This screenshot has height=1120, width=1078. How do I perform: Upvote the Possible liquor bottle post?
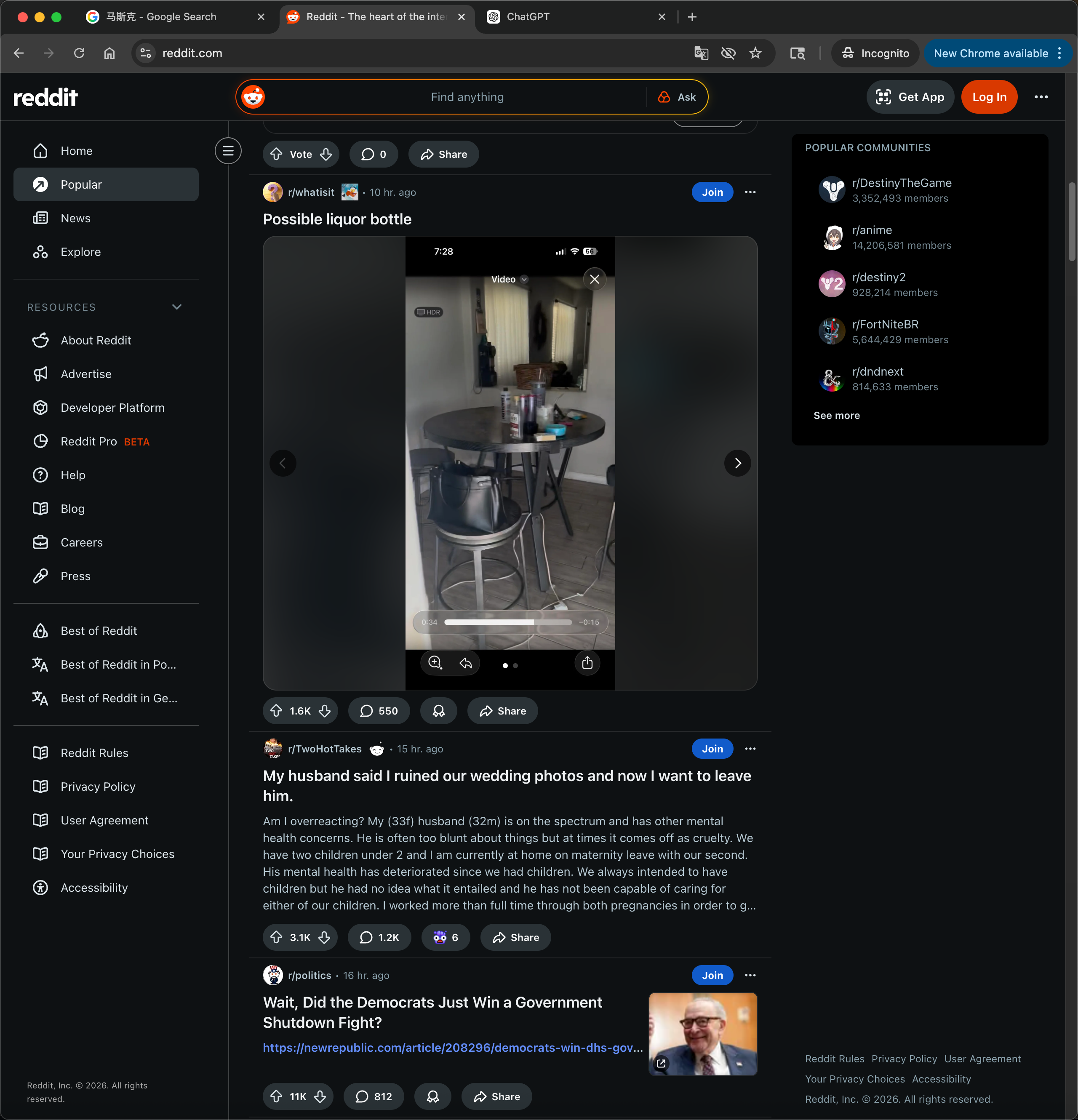[277, 711]
